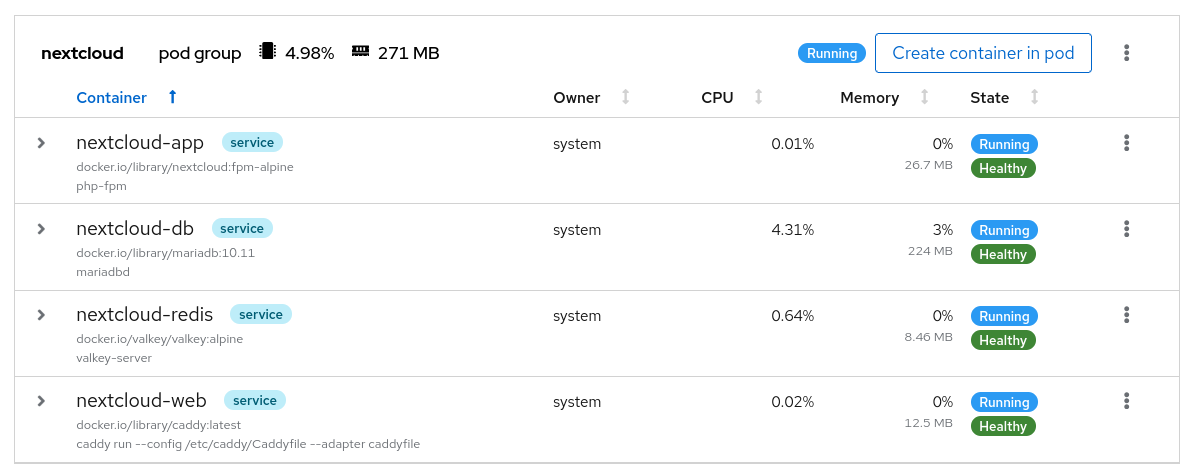
Task: Sort table by Owner column
Action: point(626,97)
